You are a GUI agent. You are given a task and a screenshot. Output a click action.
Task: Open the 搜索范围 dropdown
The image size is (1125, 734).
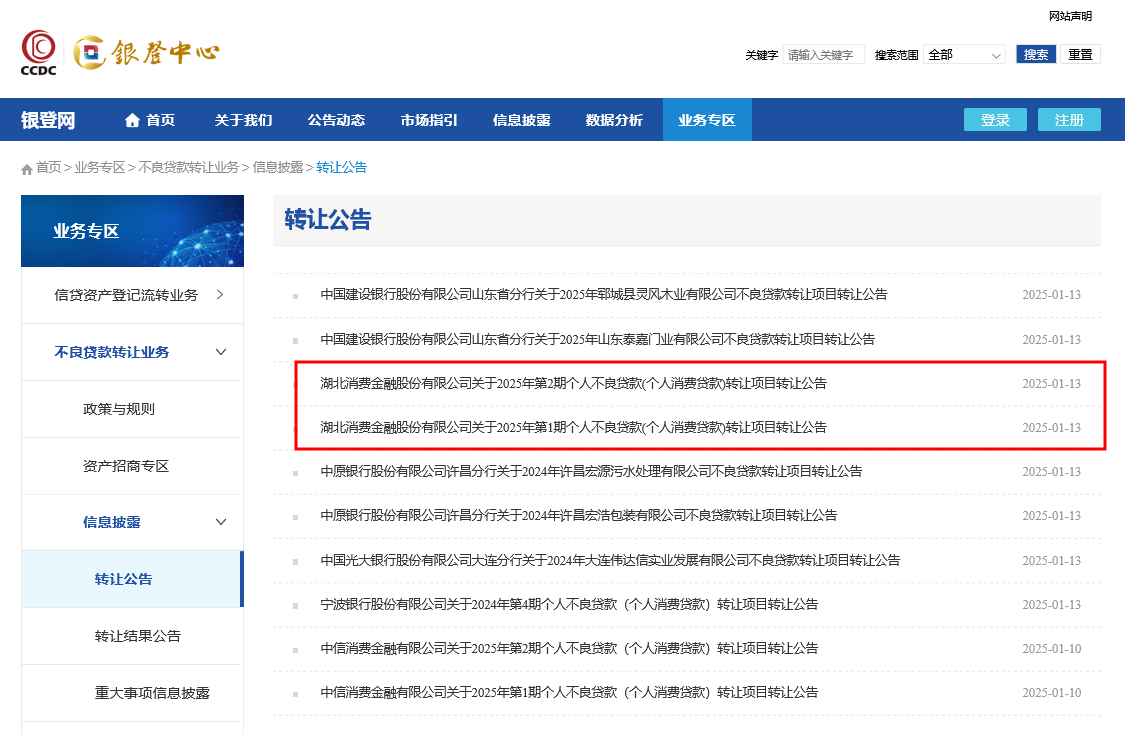[x=964, y=55]
